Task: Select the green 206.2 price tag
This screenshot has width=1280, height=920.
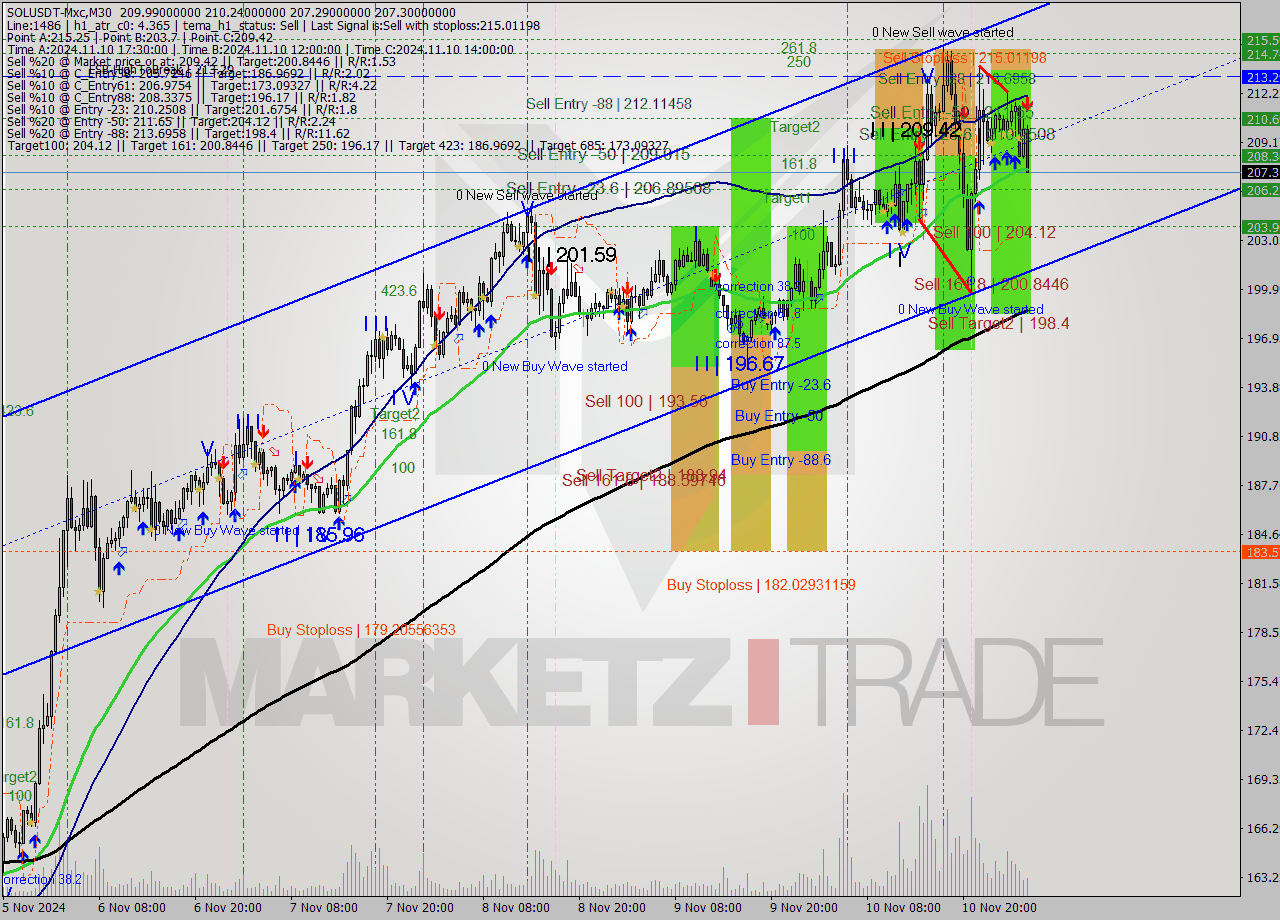Action: 1260,189
